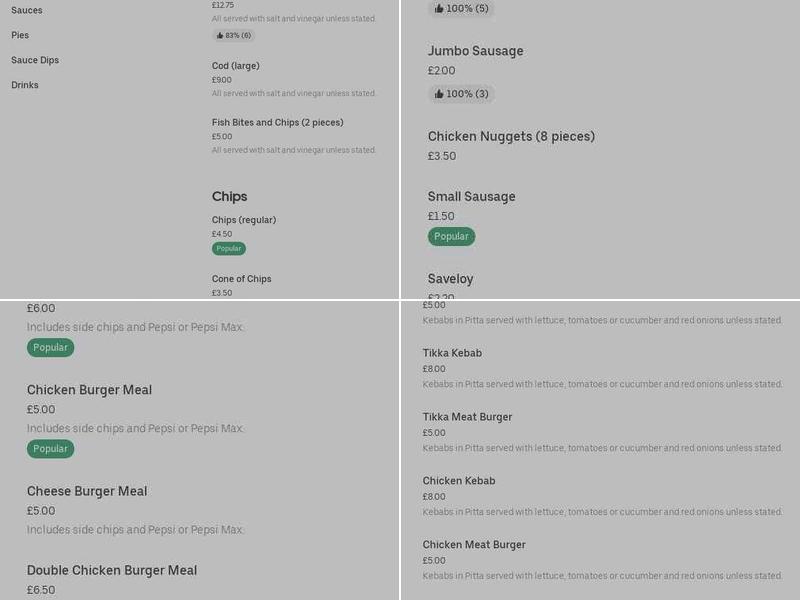Click the 100% (5) thumbs-up rating badge
800x600 pixels.
461,9
